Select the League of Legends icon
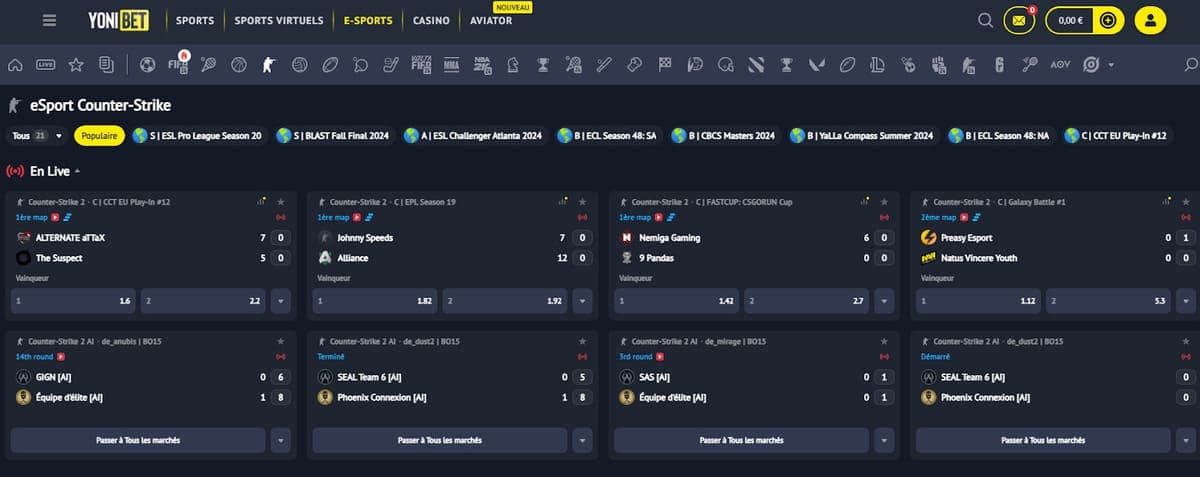Image resolution: width=1200 pixels, height=477 pixels. [878, 65]
